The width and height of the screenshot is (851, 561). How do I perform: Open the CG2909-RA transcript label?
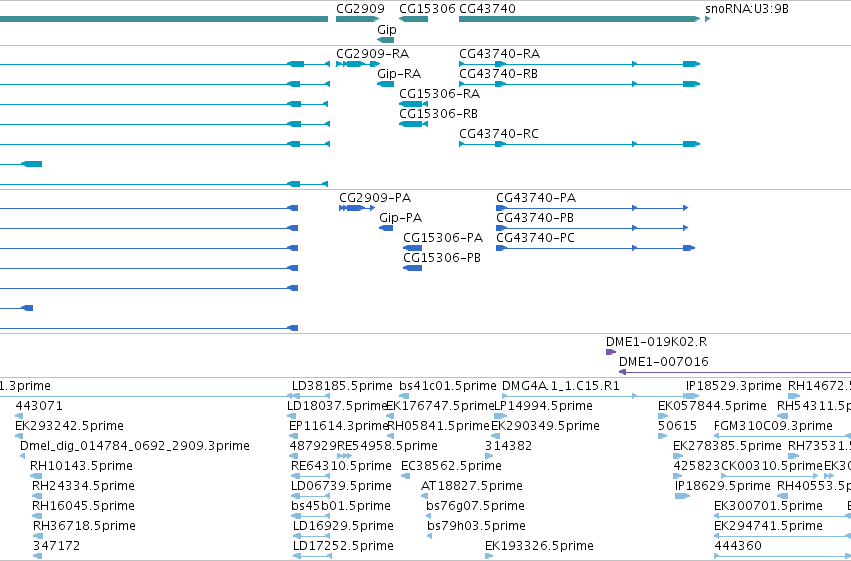372,54
